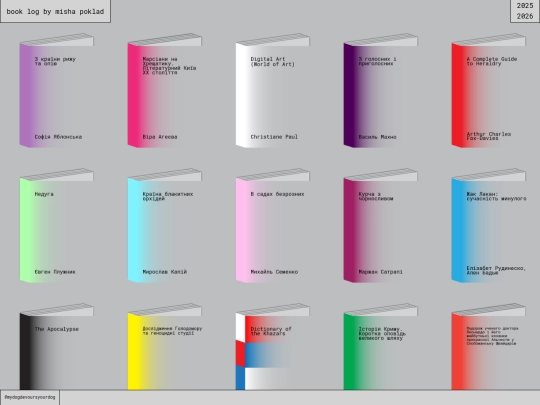
Task: Open the @mydogdevoursyourdog footer link
Action: 30,397
